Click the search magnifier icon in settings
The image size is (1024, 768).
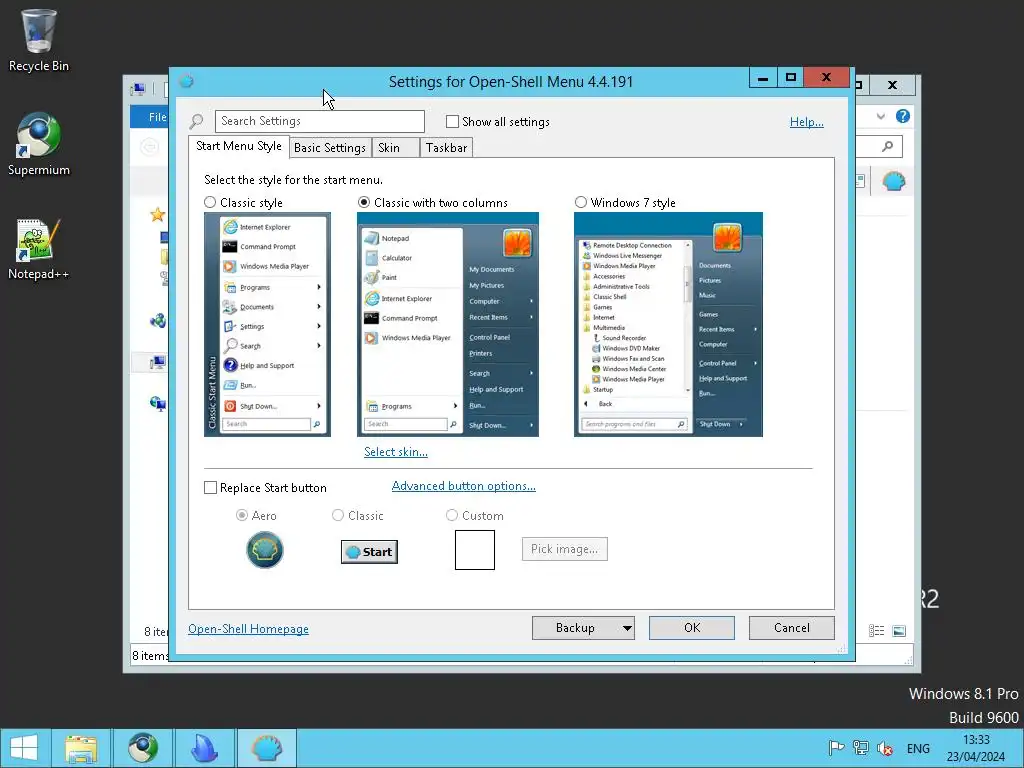click(x=196, y=121)
